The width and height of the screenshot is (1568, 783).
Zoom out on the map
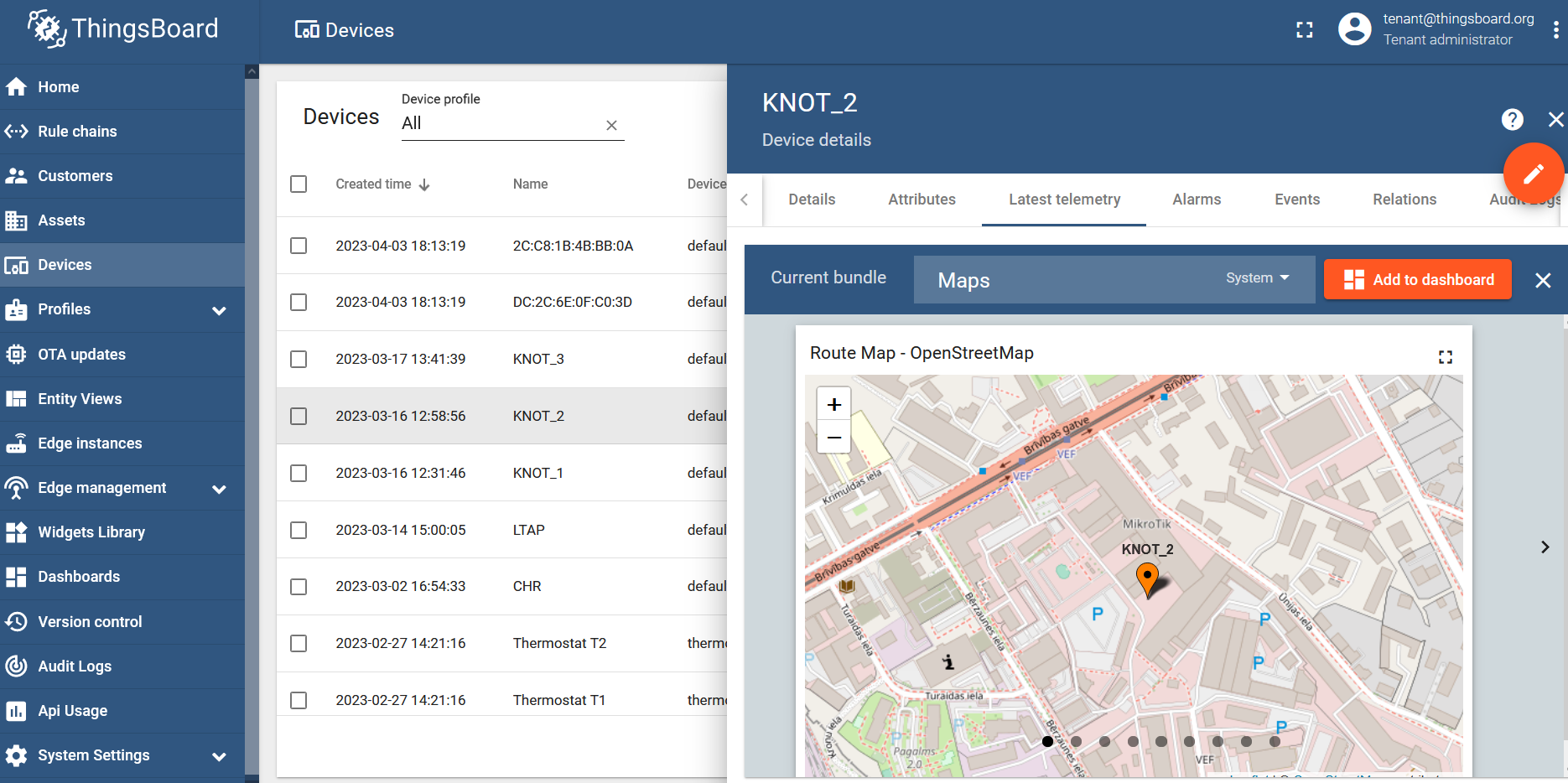tap(833, 437)
